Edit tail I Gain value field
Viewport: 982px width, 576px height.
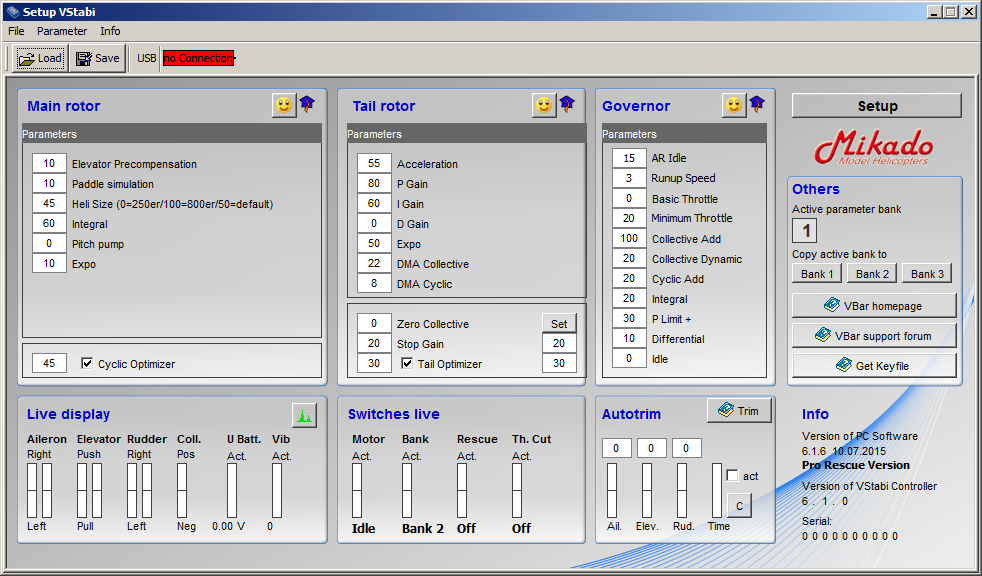pyautogui.click(x=374, y=203)
